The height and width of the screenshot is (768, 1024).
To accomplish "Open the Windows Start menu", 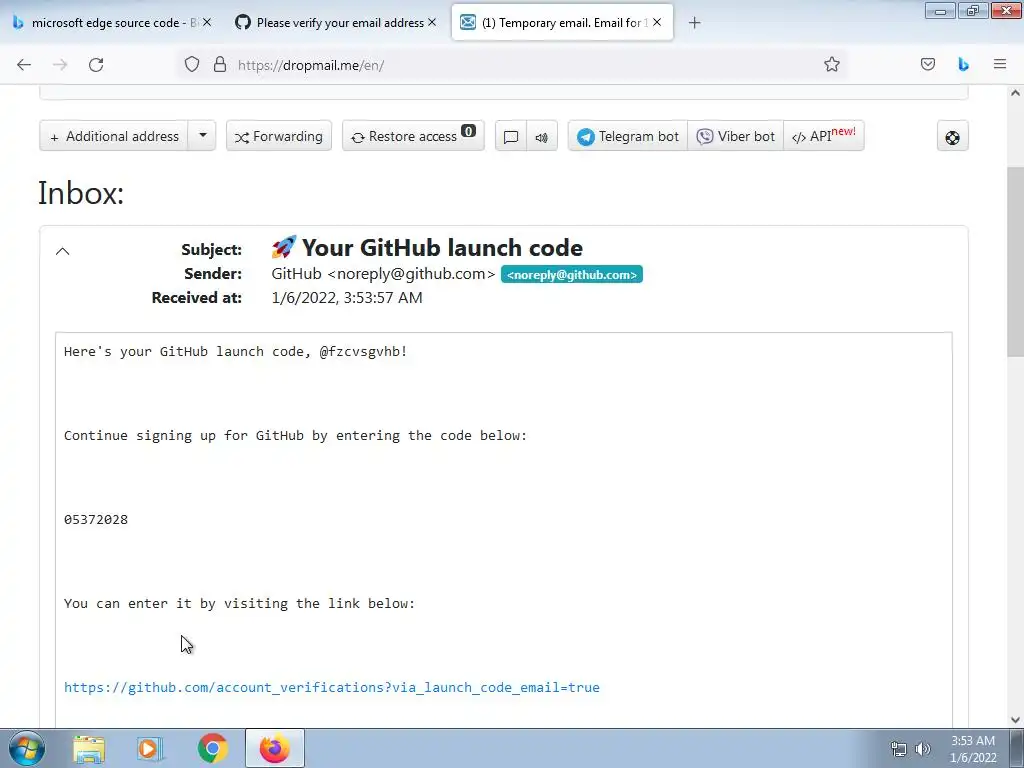I will [x=25, y=748].
